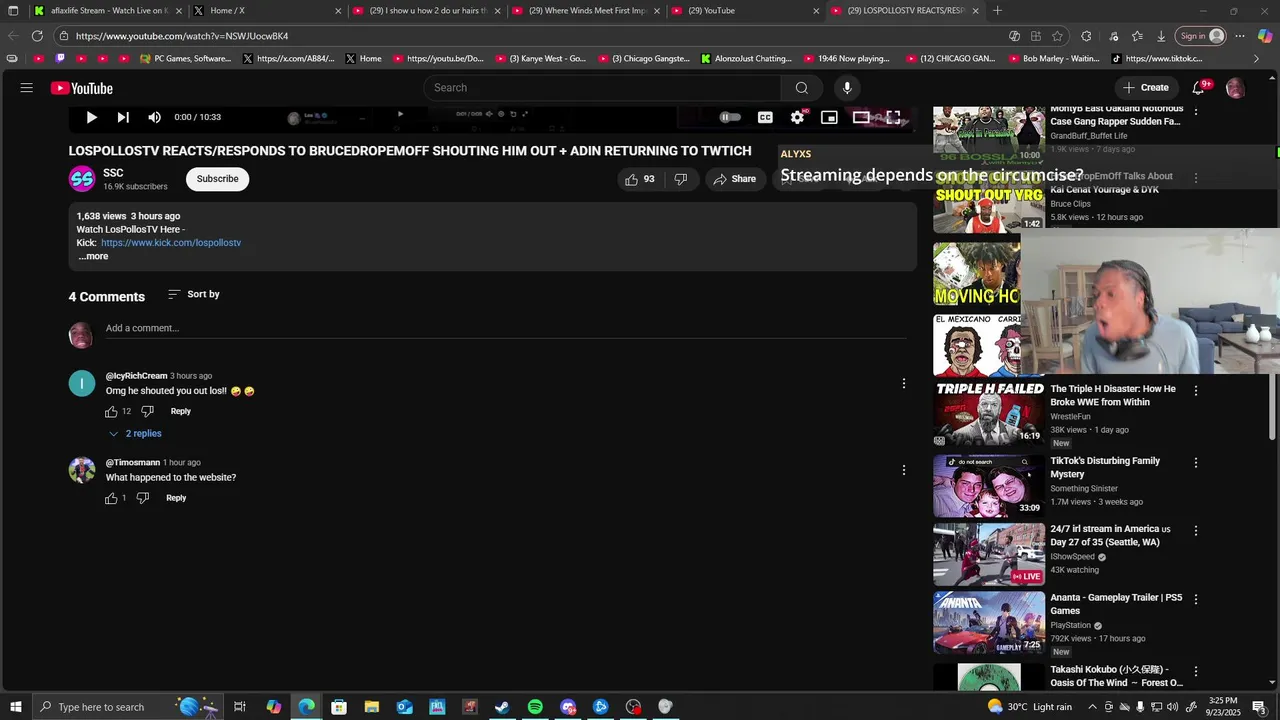Reply to Timosmann's comment

[x=176, y=498]
